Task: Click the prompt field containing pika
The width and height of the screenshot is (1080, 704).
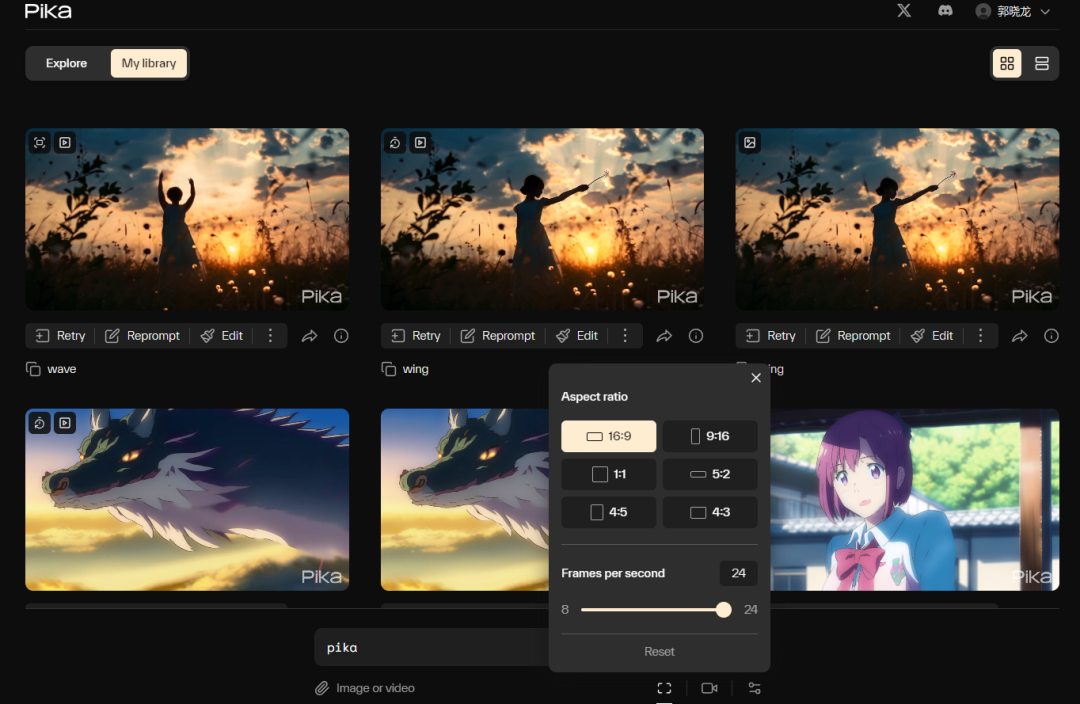Action: [x=432, y=647]
